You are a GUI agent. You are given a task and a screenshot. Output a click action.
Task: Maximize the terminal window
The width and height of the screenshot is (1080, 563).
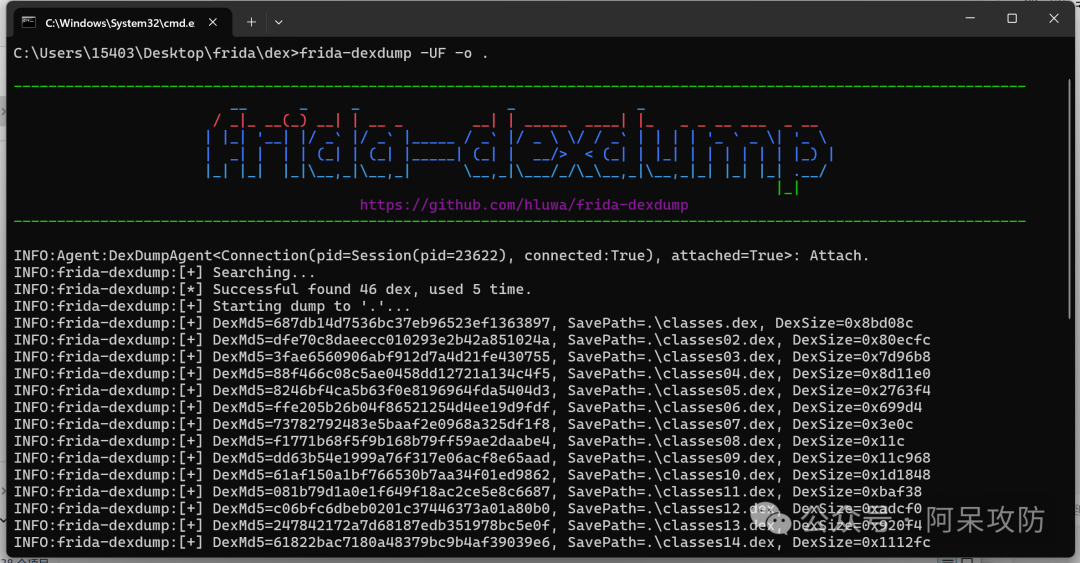[1012, 19]
